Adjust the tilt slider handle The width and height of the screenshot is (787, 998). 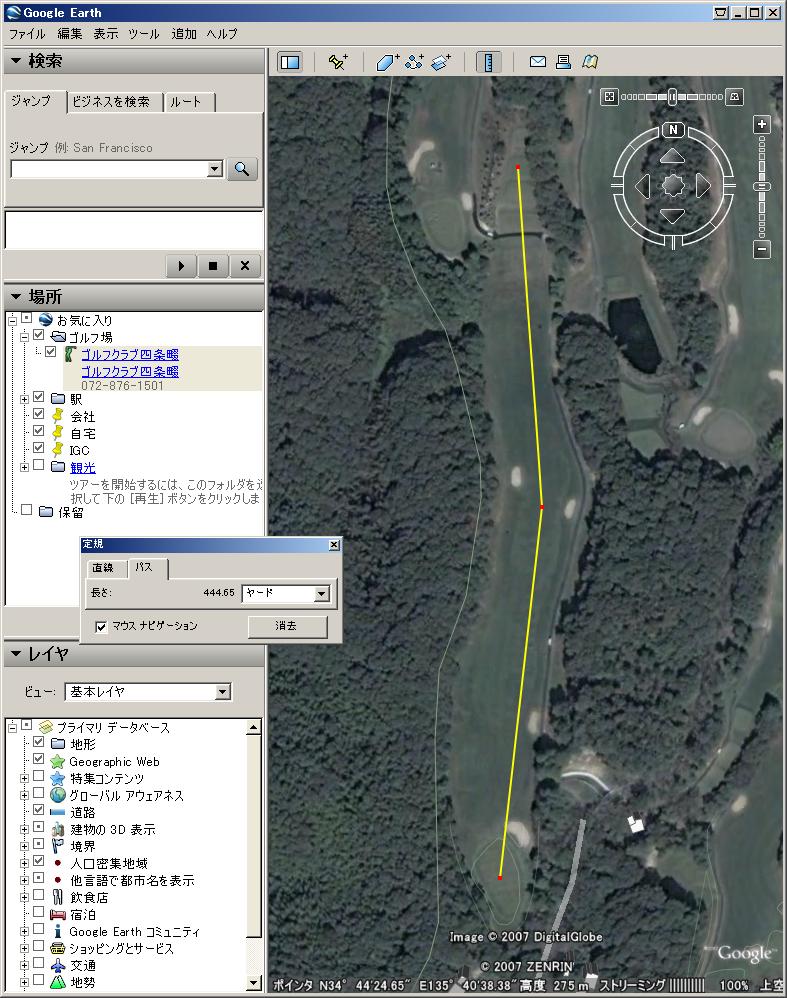(672, 97)
